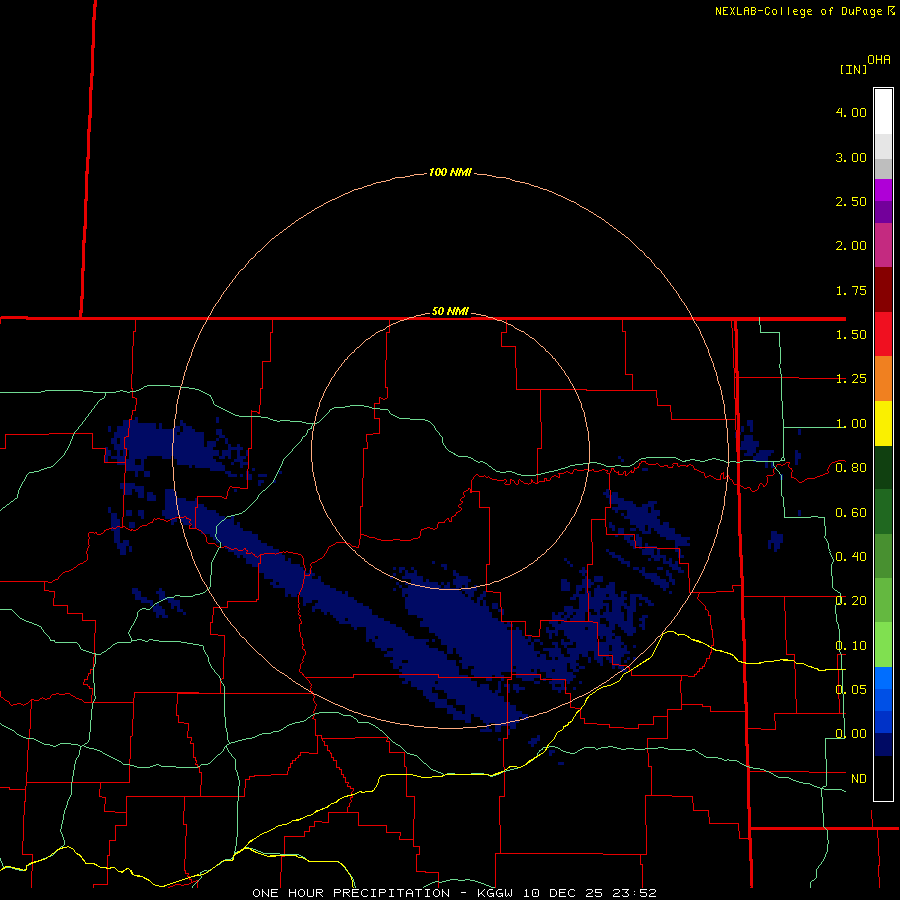Click the NEXLAB-College of DuPage credit text
The image size is (900, 900).
804,11
